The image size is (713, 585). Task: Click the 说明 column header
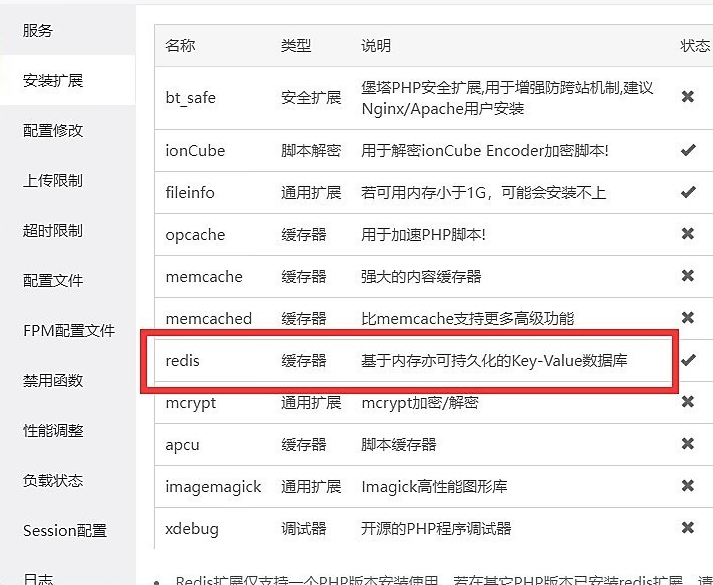376,45
